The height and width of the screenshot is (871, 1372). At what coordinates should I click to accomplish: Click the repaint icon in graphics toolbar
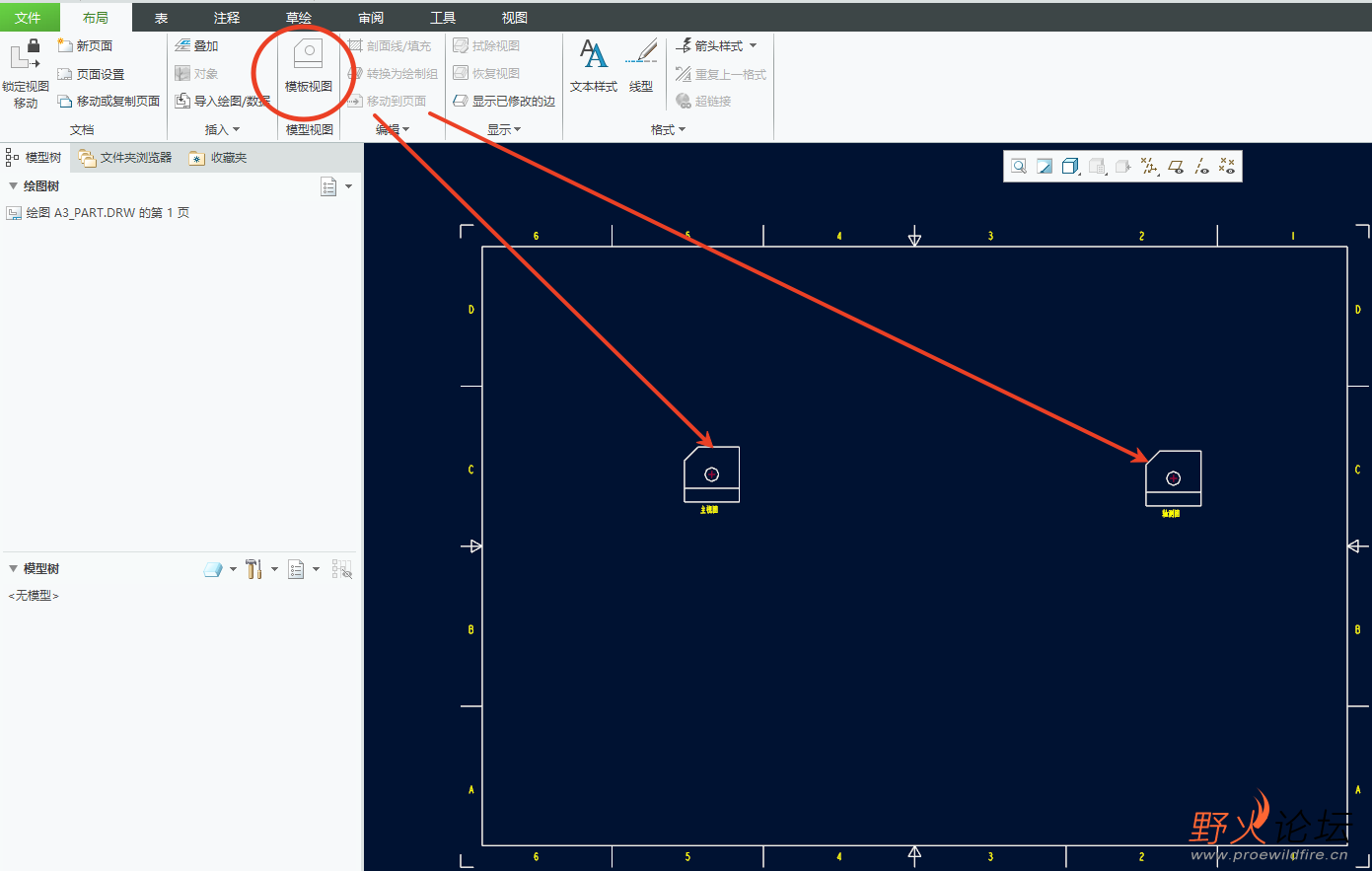tap(1045, 167)
